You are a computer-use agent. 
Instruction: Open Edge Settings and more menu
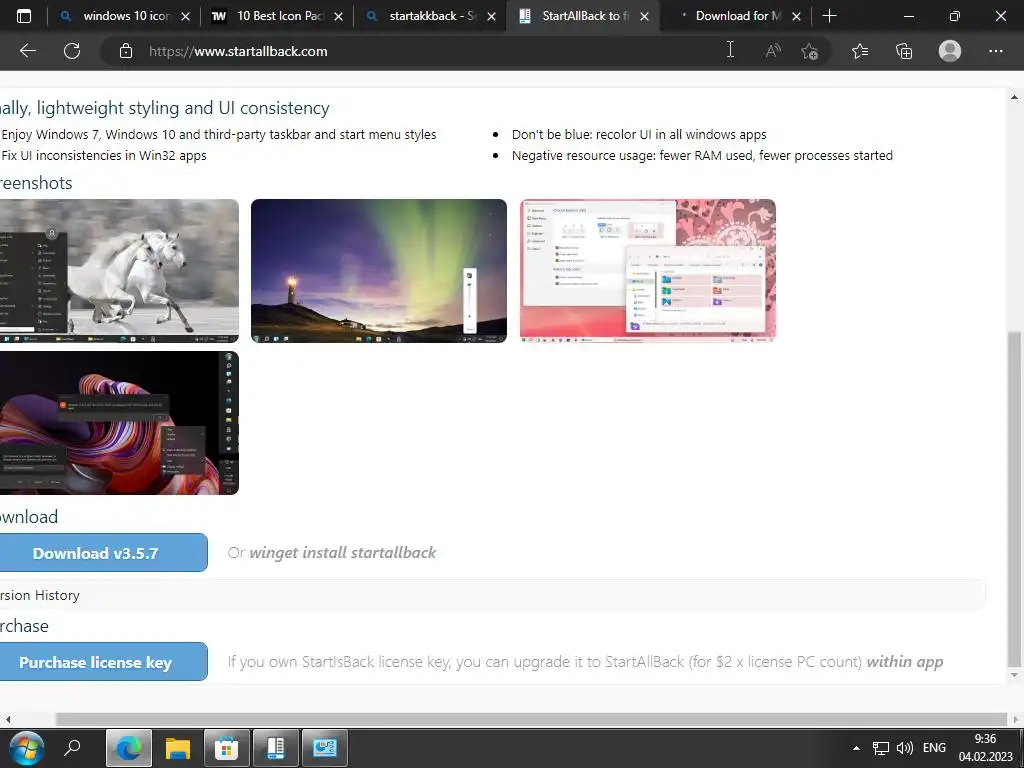tap(995, 51)
